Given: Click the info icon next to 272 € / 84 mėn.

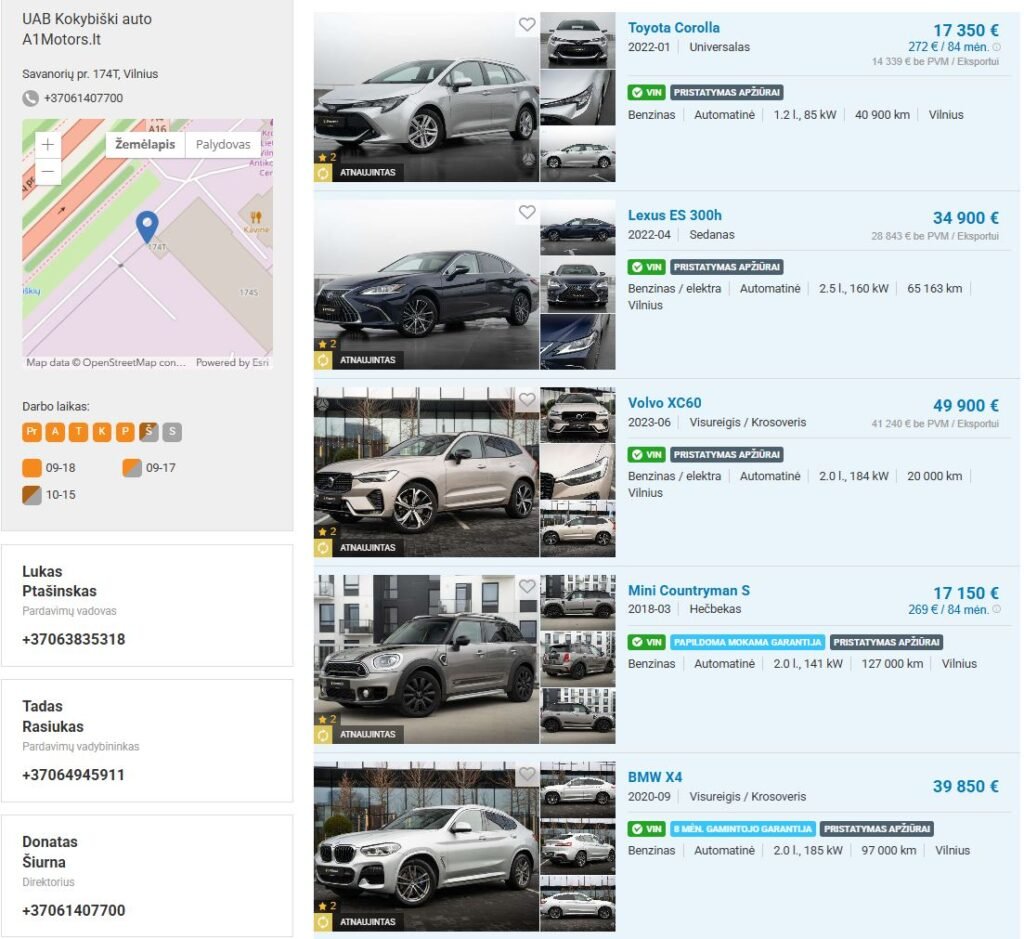Looking at the screenshot, I should (997, 47).
